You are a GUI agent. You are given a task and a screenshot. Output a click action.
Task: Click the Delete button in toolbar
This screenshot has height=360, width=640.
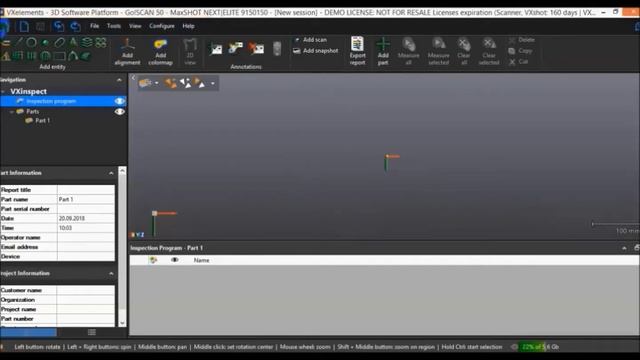coord(522,40)
